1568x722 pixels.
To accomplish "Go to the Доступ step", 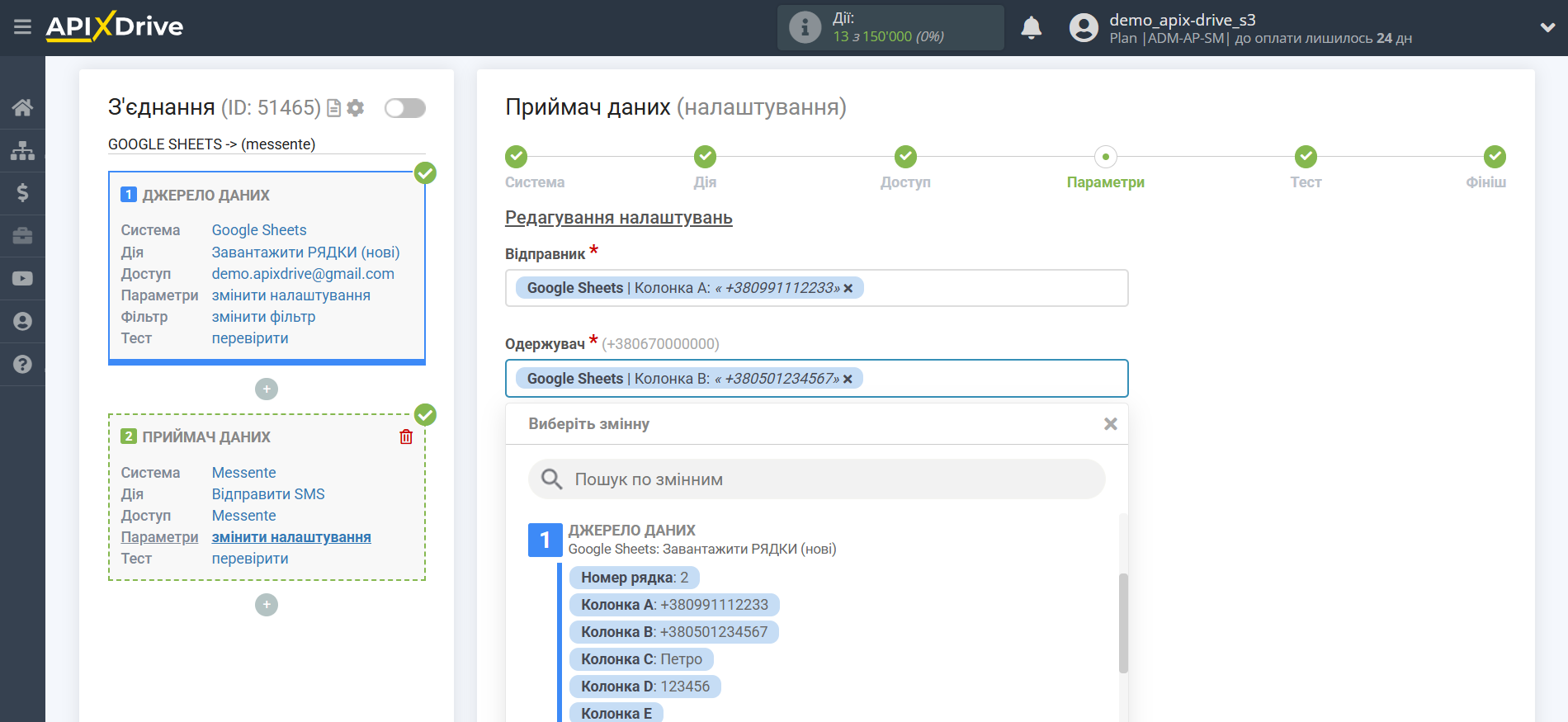I will [x=905, y=168].
